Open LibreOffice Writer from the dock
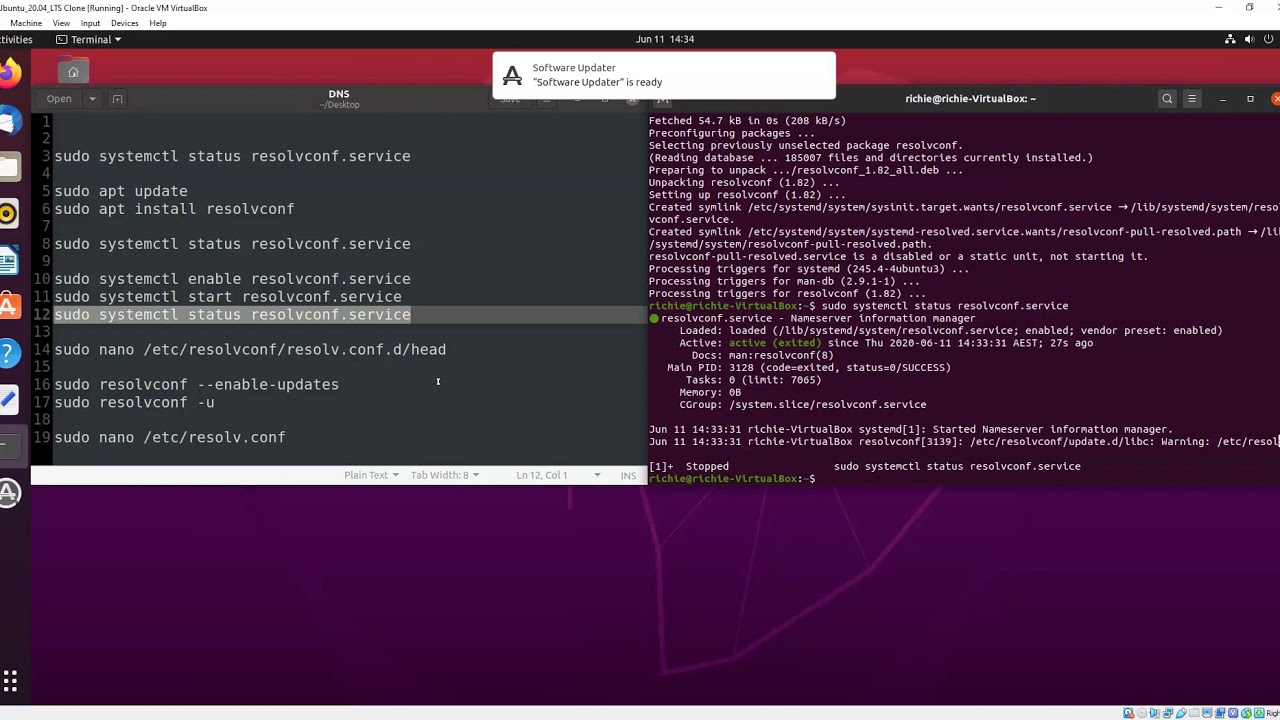The width and height of the screenshot is (1280, 720). pos(9,260)
